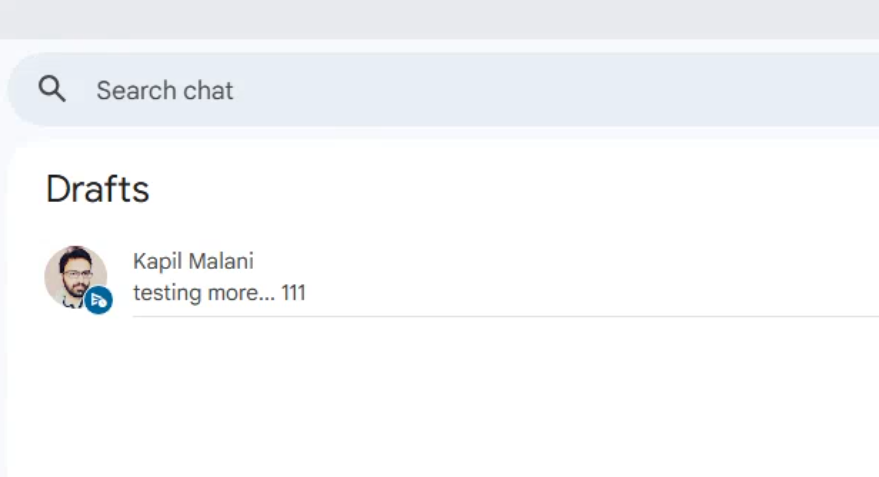Select the Drafts heading
The image size is (879, 477).
click(97, 189)
